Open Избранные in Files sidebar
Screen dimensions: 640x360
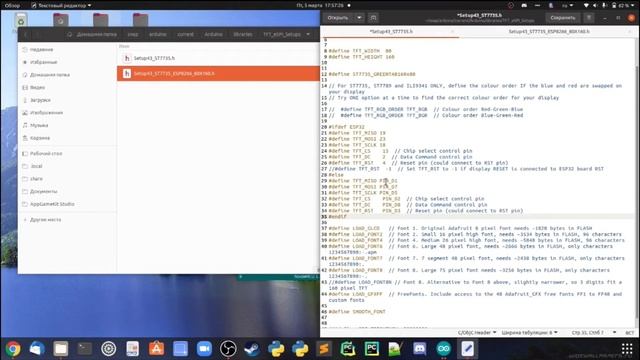tap(67, 62)
